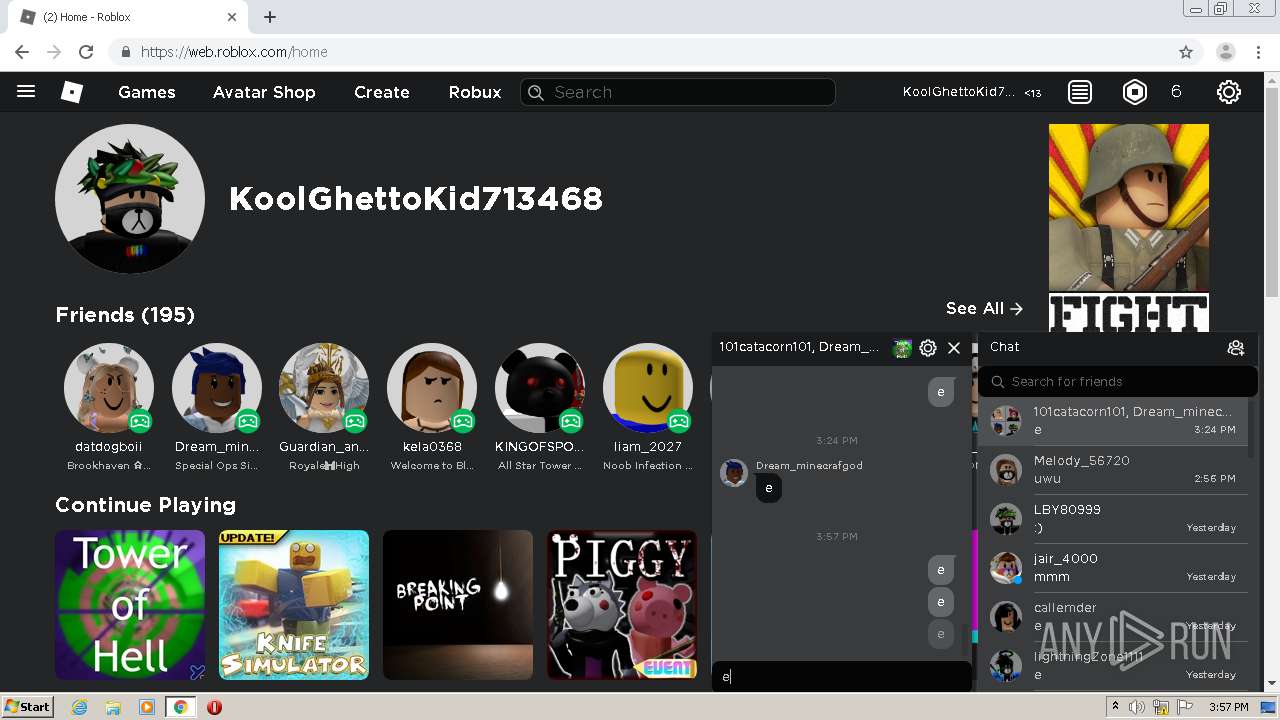The image size is (1280, 720).
Task: Open the Chrome three-dot menu
Action: coord(1260,52)
